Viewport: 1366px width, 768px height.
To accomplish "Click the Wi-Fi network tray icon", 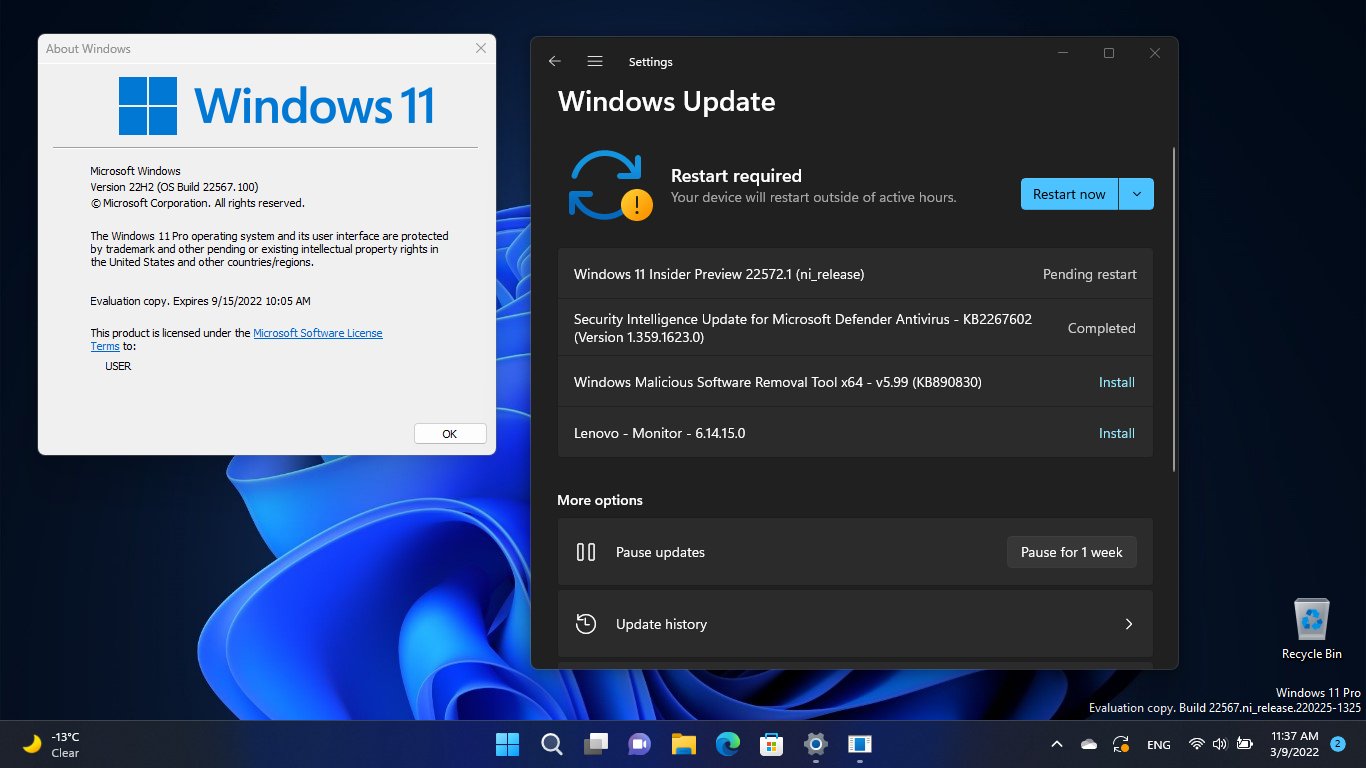I will coord(1196,744).
